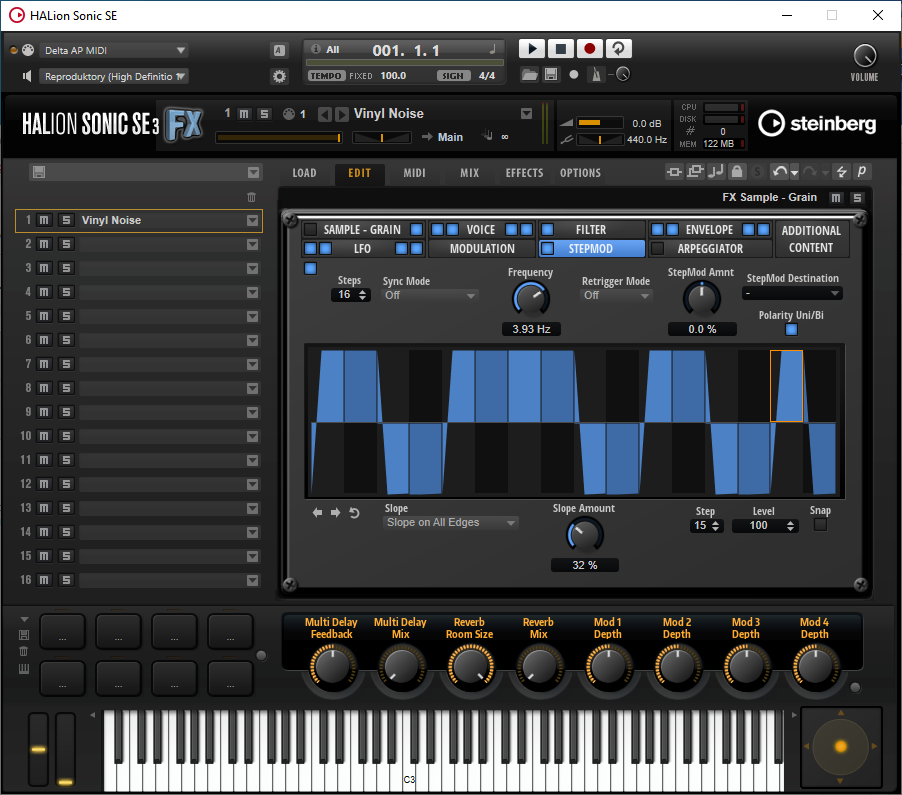This screenshot has width=902, height=795.
Task: Click the trash icon beside the trigger pads
Action: pyautogui.click(x=24, y=651)
